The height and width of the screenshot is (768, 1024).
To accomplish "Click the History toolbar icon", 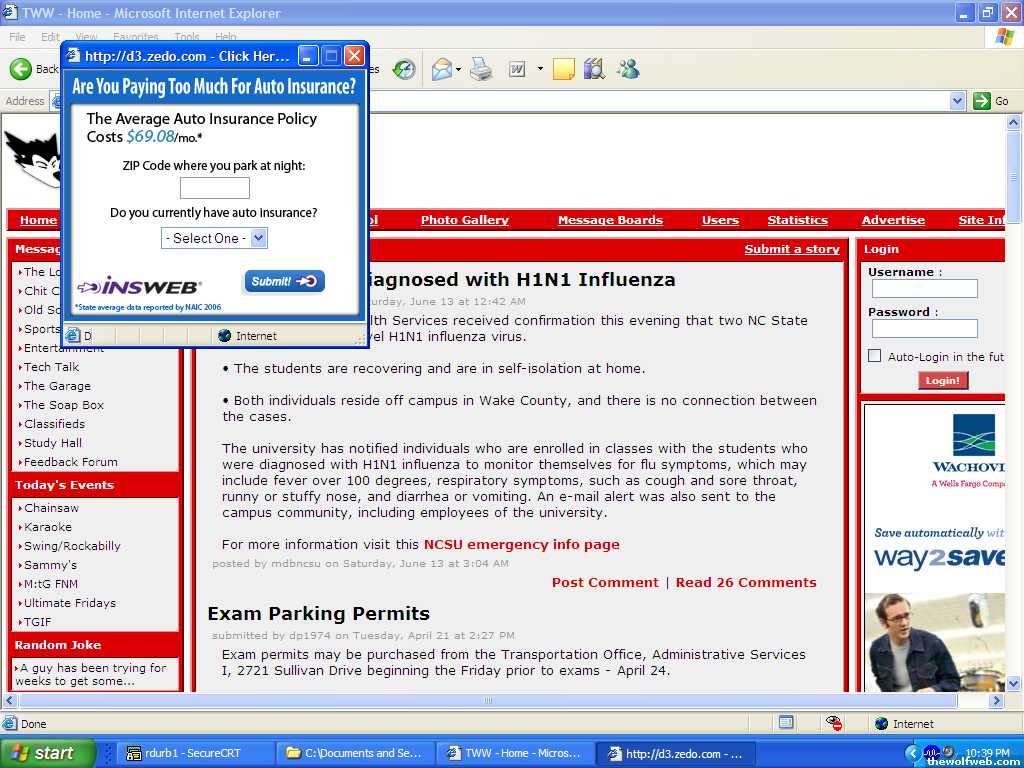I will point(404,69).
